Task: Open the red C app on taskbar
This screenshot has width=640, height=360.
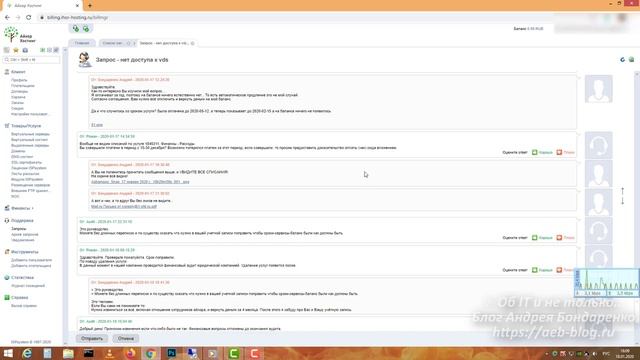Action: click(254, 353)
